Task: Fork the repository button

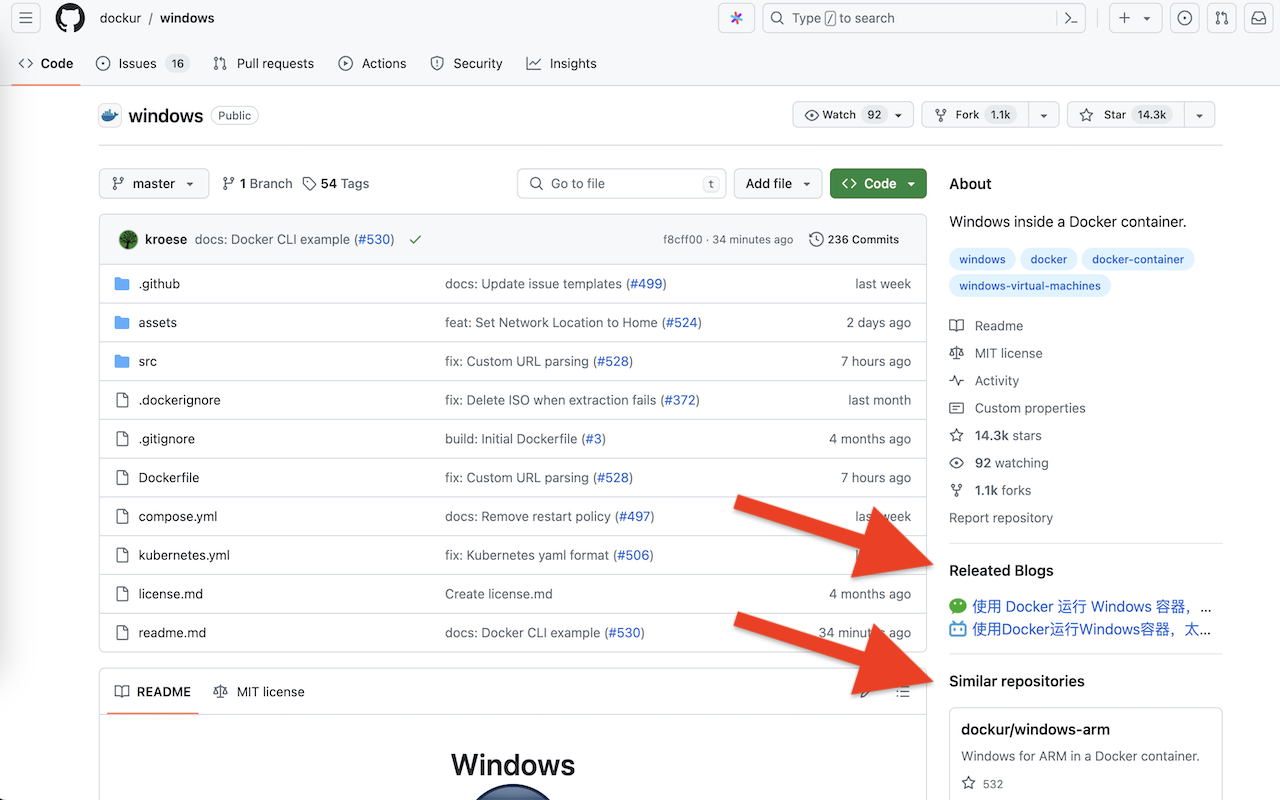Action: click(975, 115)
